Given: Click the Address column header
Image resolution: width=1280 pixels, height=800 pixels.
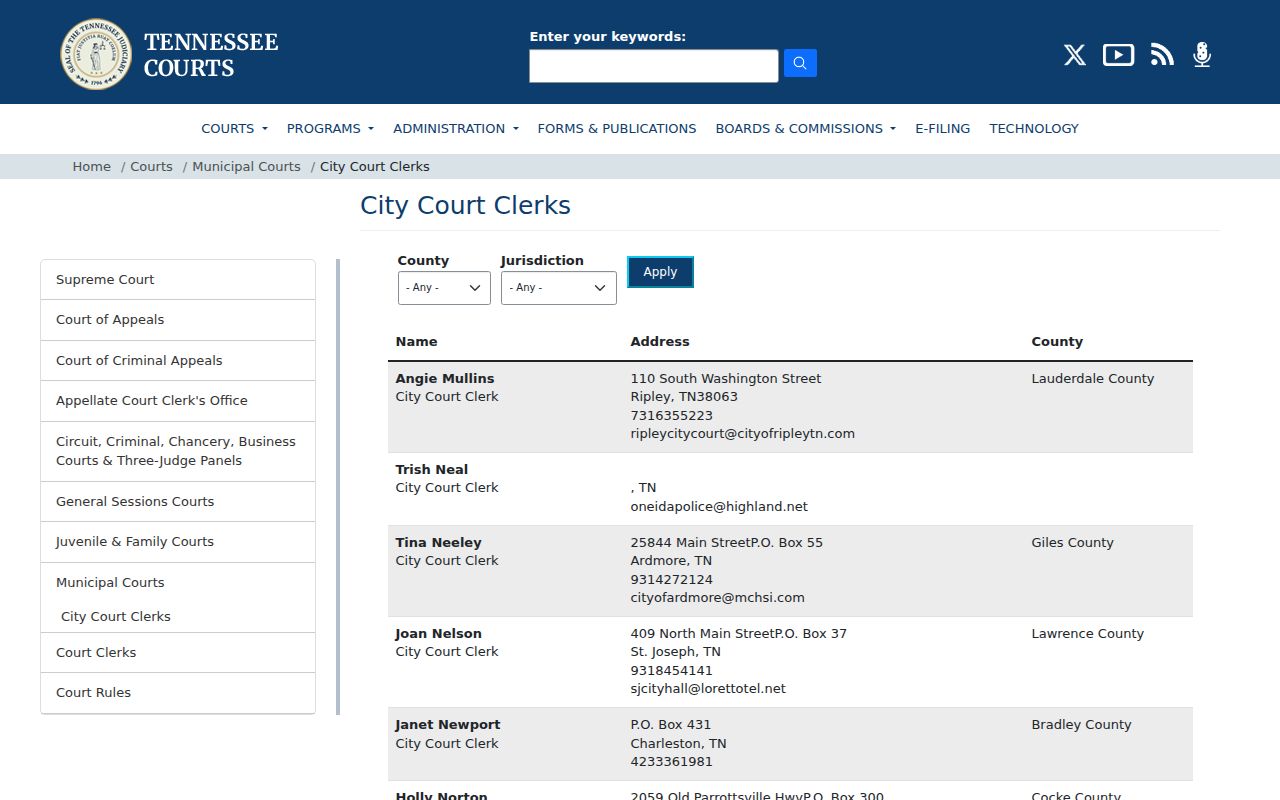Looking at the screenshot, I should [x=660, y=342].
